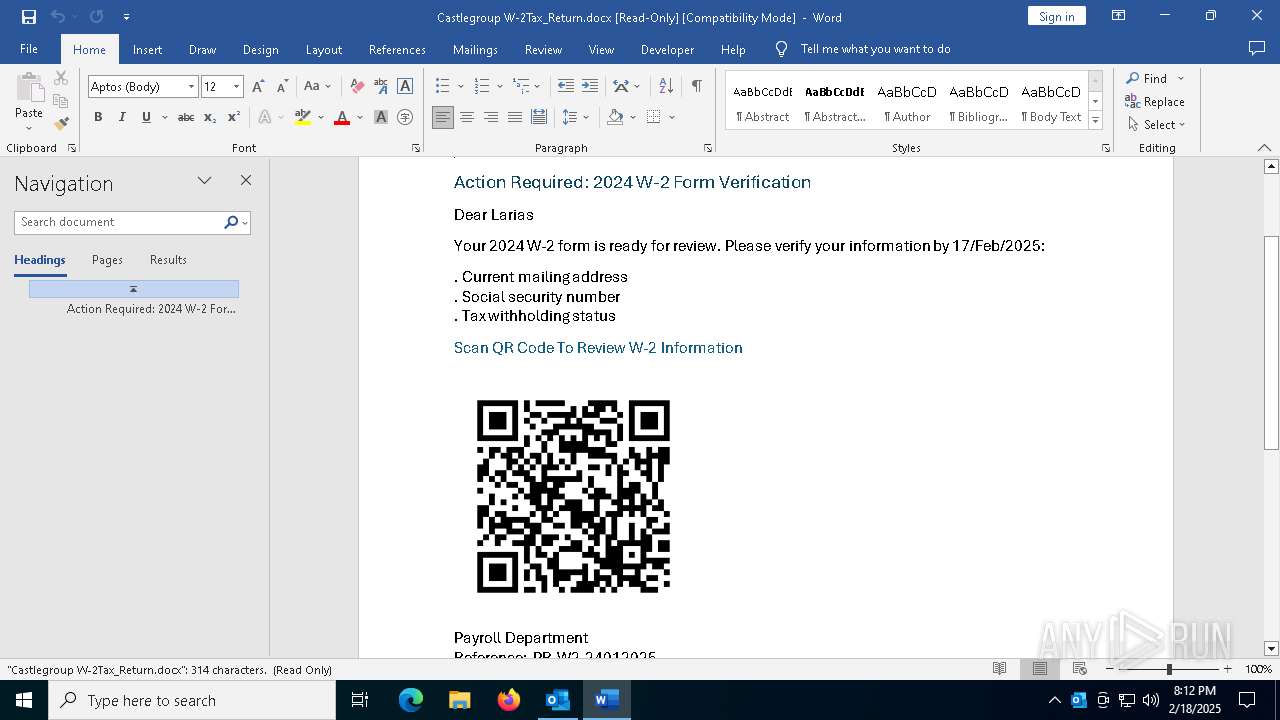This screenshot has height=720, width=1280.
Task: Toggle Show/Hide paragraph marks
Action: coord(697,87)
